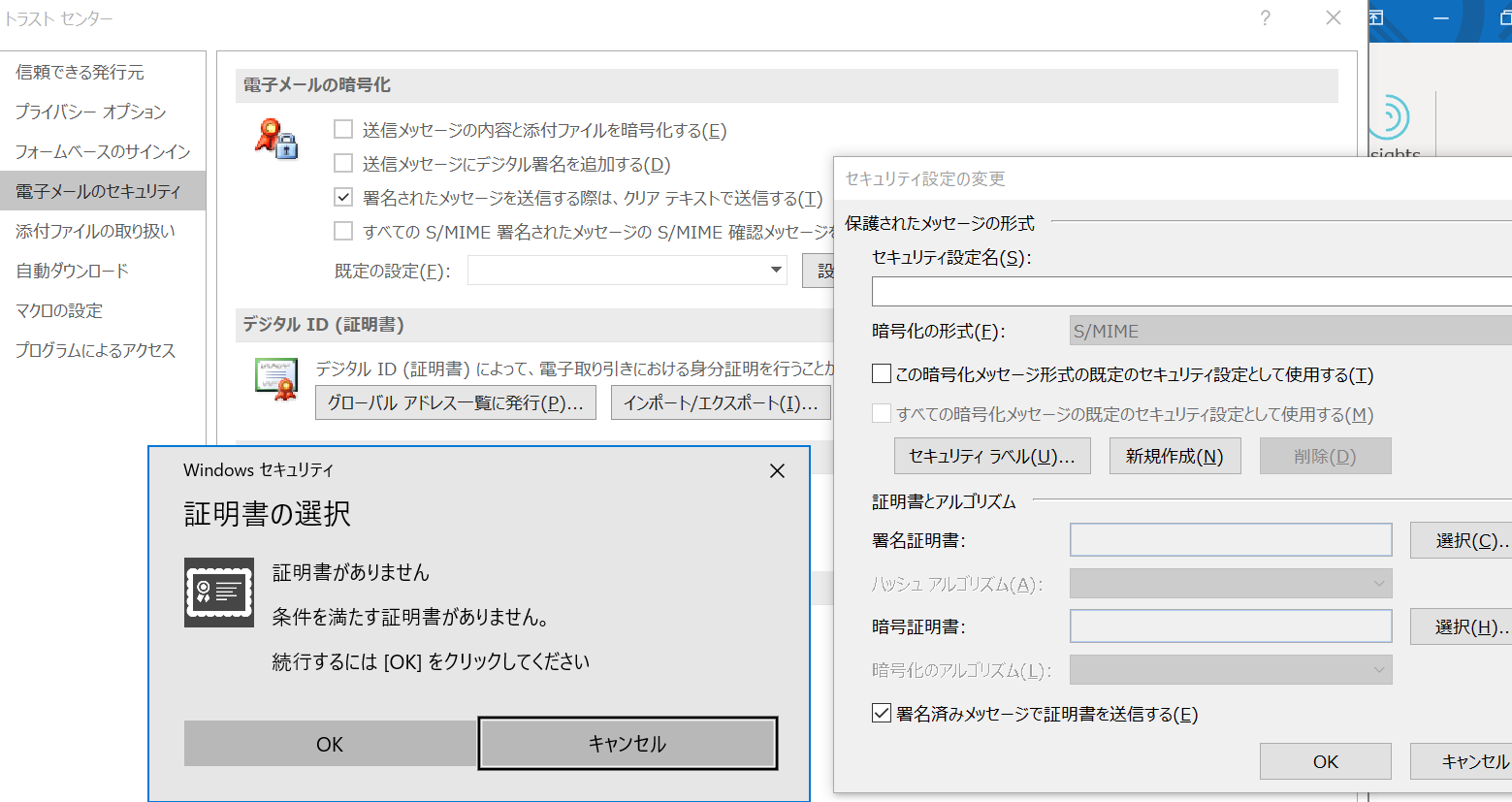Select 電子メールのセキュリティ category

(103, 191)
